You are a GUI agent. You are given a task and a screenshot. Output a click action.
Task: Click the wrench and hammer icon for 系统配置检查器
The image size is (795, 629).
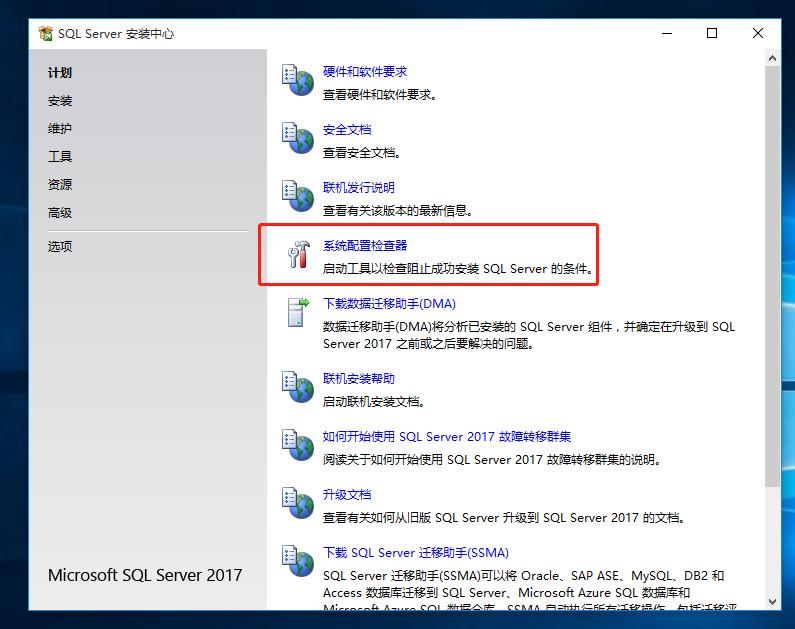(x=299, y=254)
